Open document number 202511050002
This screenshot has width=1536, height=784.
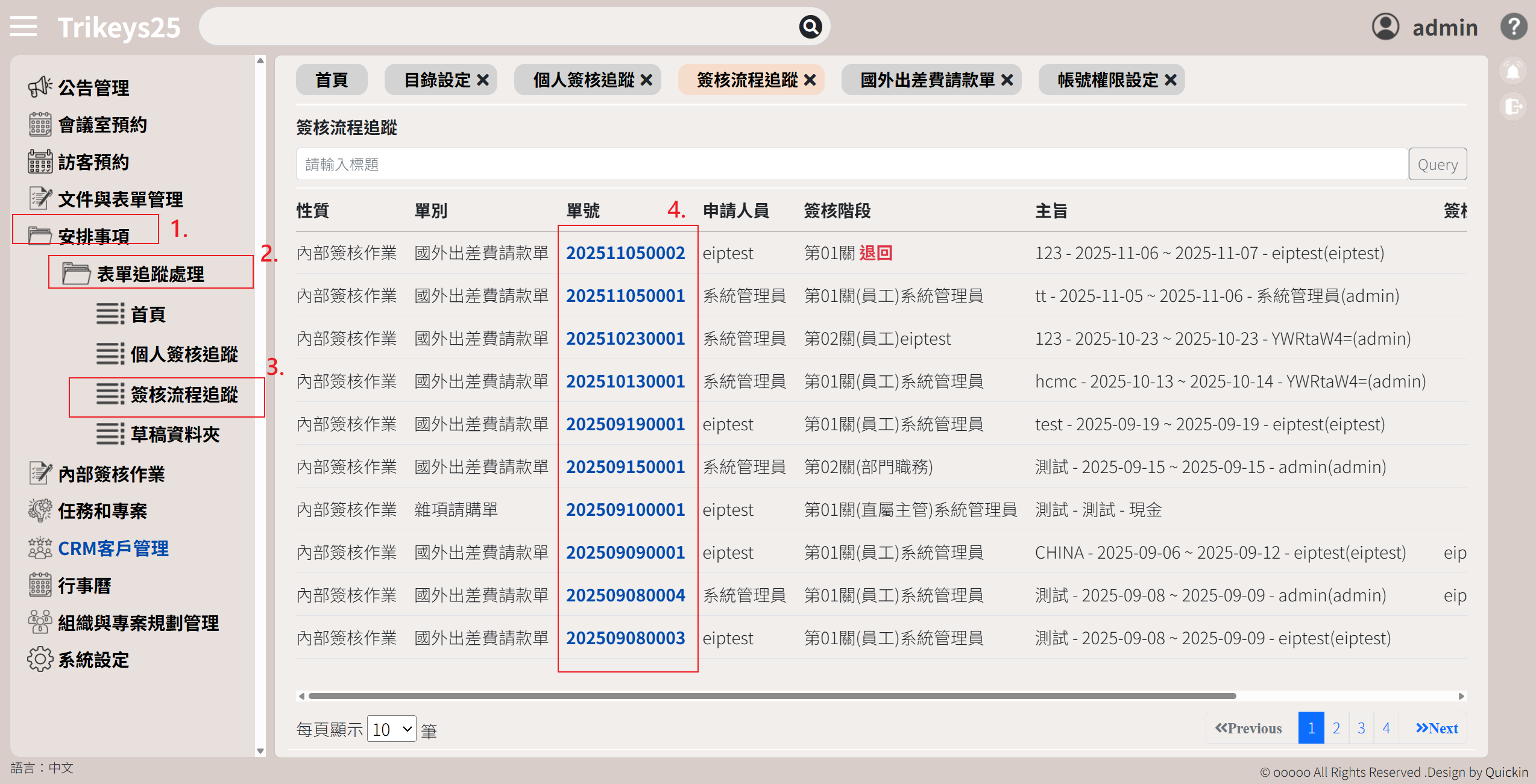coord(625,253)
